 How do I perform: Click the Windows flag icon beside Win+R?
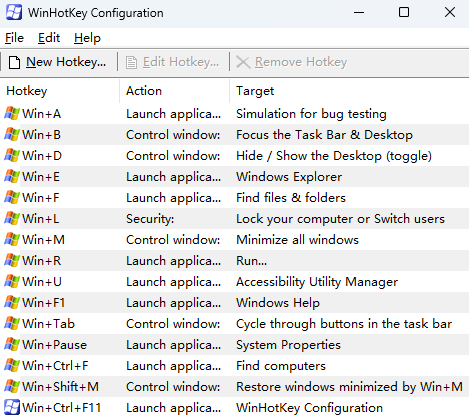(x=12, y=261)
